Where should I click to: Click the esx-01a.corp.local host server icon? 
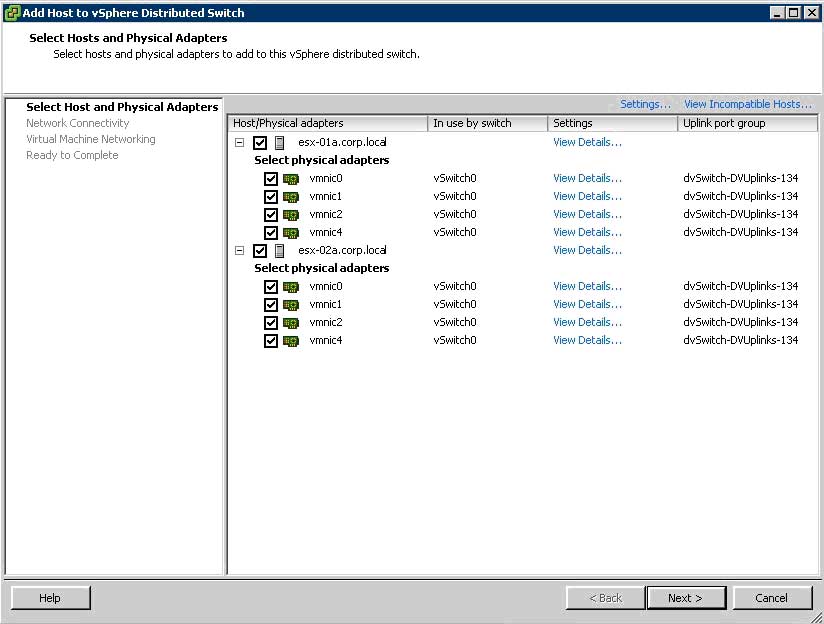pos(280,142)
